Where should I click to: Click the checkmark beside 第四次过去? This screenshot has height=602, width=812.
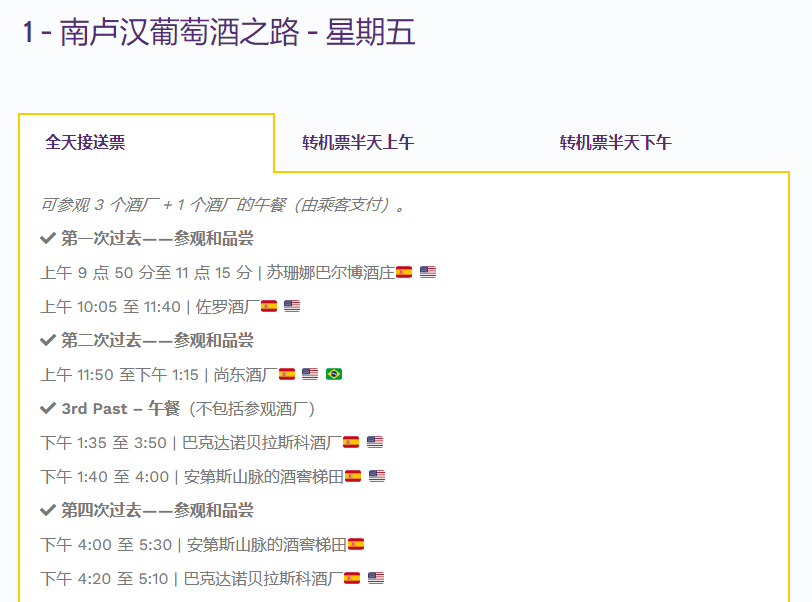[48, 510]
